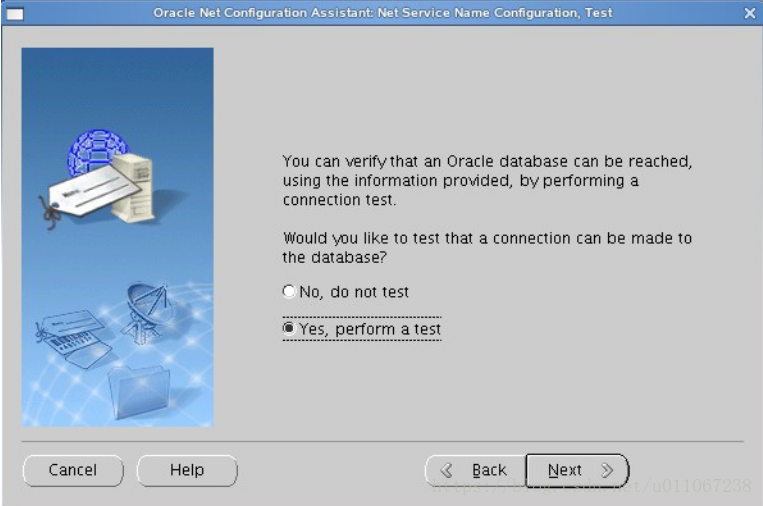The image size is (763, 506).
Task: Go Back to previous step
Action: point(475,470)
